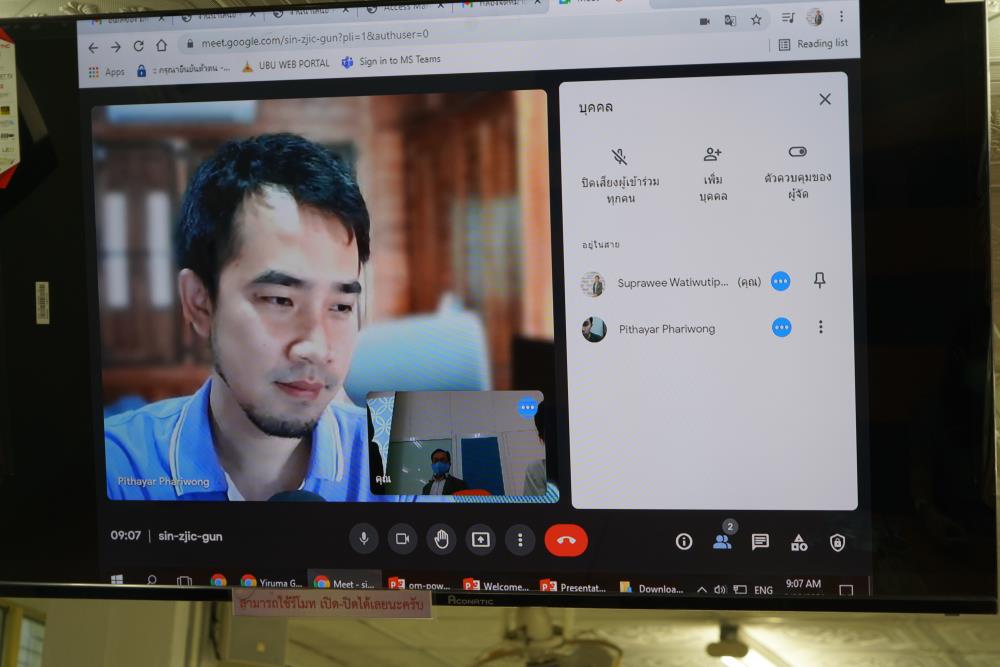Open host controls toggle icon
Image resolution: width=1000 pixels, height=667 pixels.
tap(797, 152)
